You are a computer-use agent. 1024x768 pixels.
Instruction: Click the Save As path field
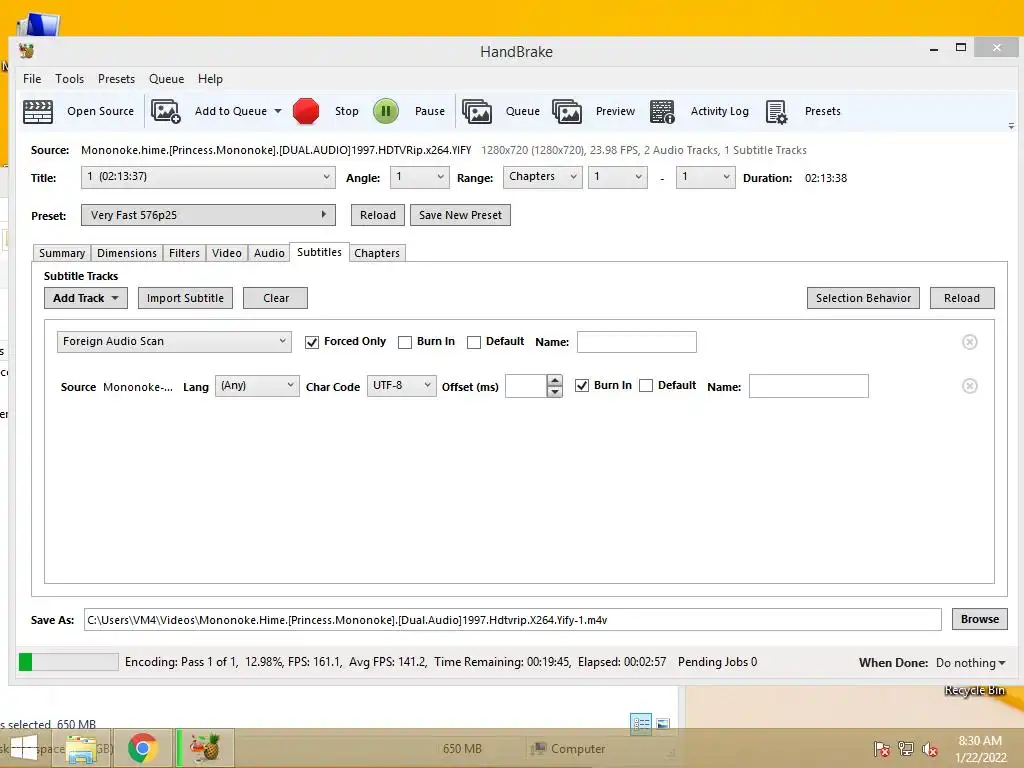[513, 620]
